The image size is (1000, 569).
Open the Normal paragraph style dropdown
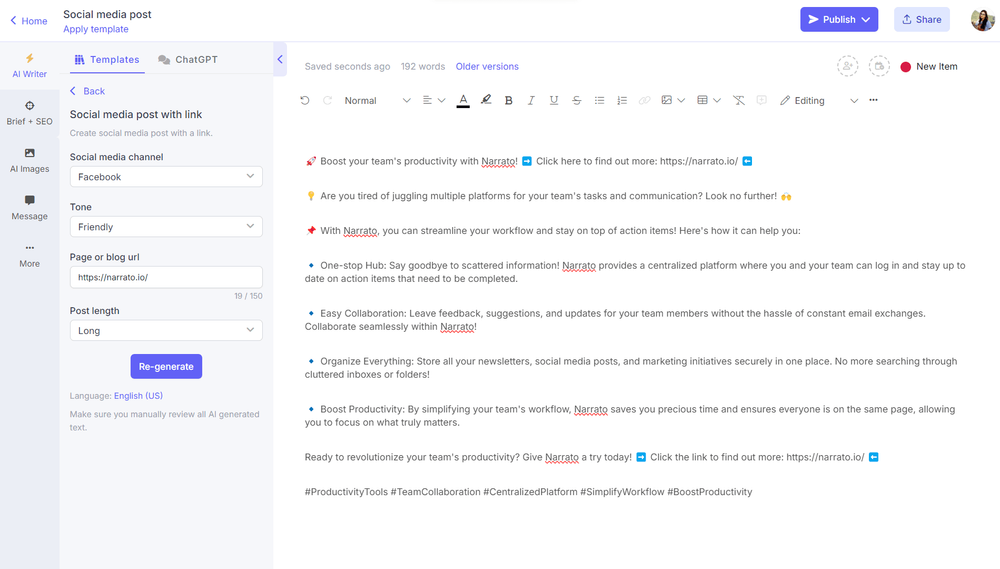tap(377, 100)
